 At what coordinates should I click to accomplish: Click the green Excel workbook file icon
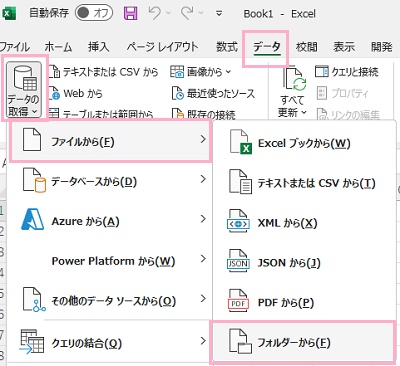tap(241, 142)
